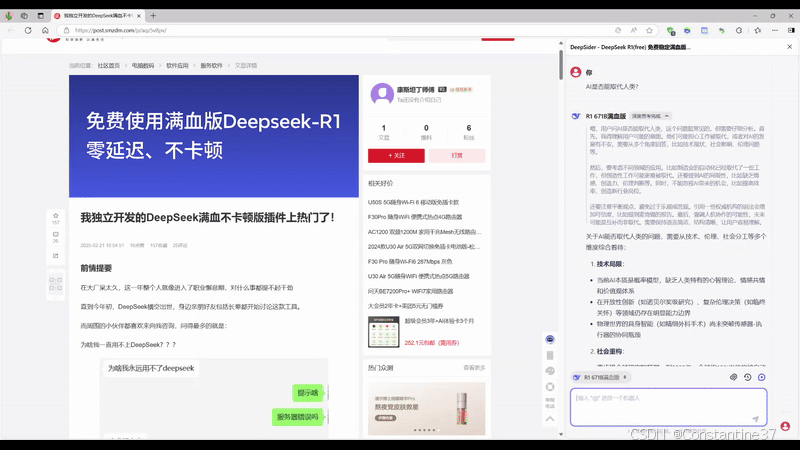Open BE7200Pro+ WiFi7 router link
800x450 pixels.
[410, 291]
